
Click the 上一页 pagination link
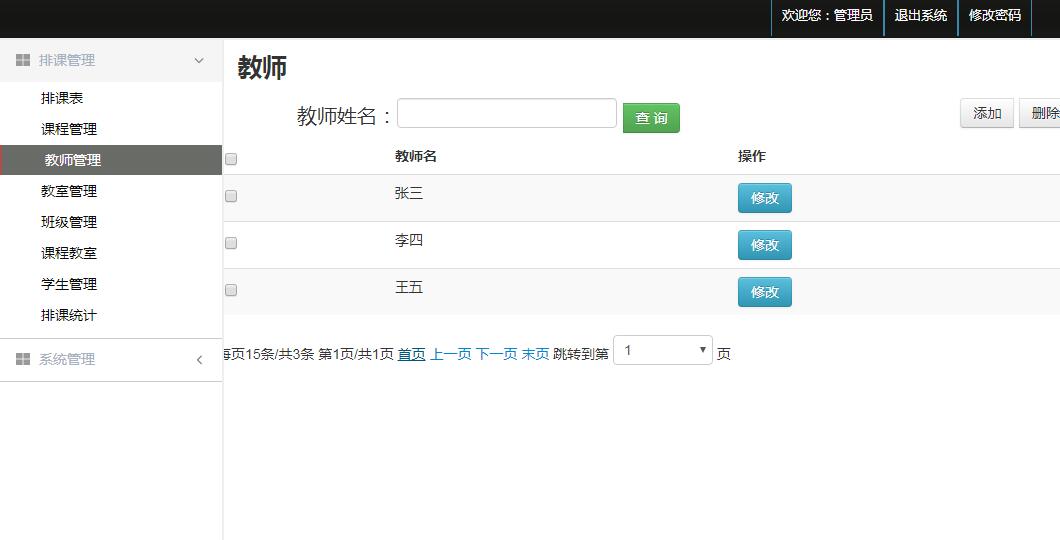tap(450, 354)
